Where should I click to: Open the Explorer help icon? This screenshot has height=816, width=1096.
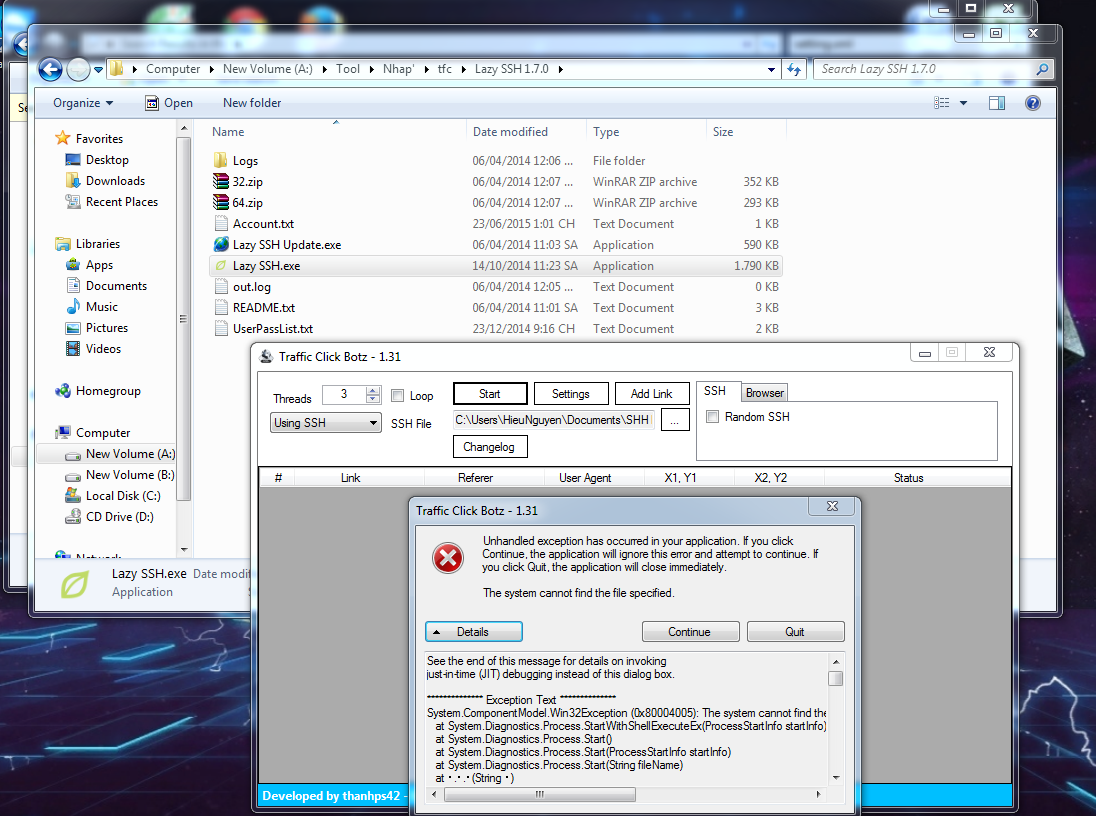click(1033, 103)
